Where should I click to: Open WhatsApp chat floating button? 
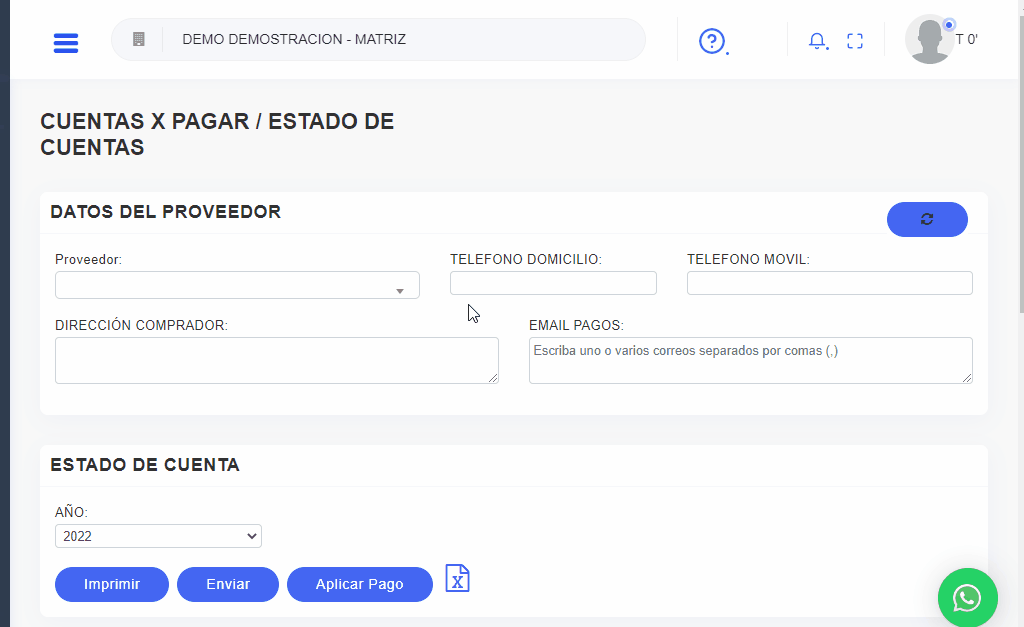(967, 598)
